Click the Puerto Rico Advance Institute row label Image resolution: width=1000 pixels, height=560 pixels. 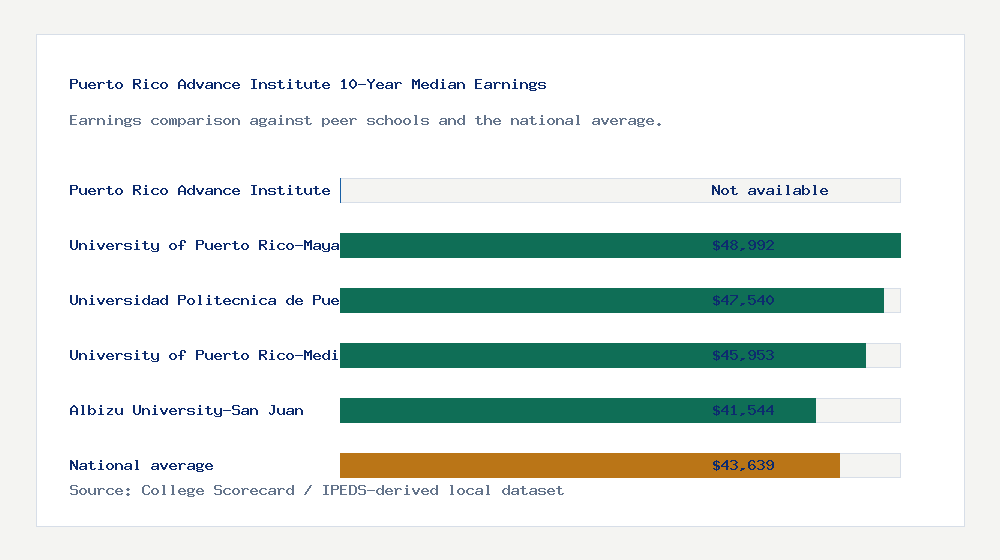[200, 190]
